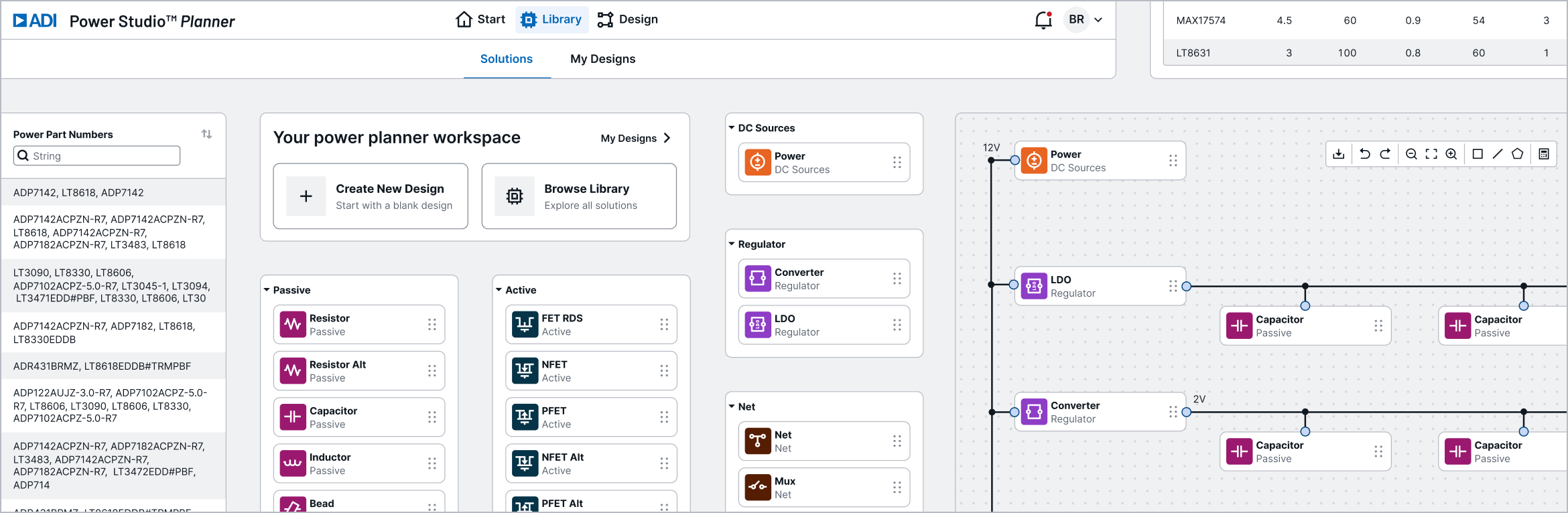1568x513 pixels.
Task: Undo the last canvas action
Action: 1364,154
